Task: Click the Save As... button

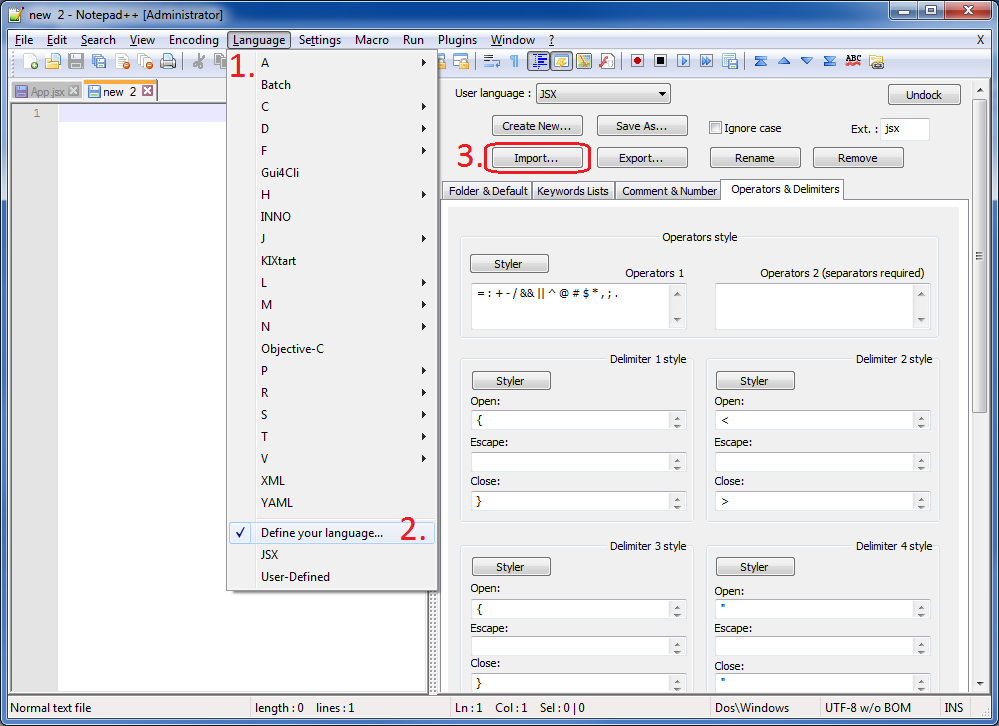Action: 642,126
